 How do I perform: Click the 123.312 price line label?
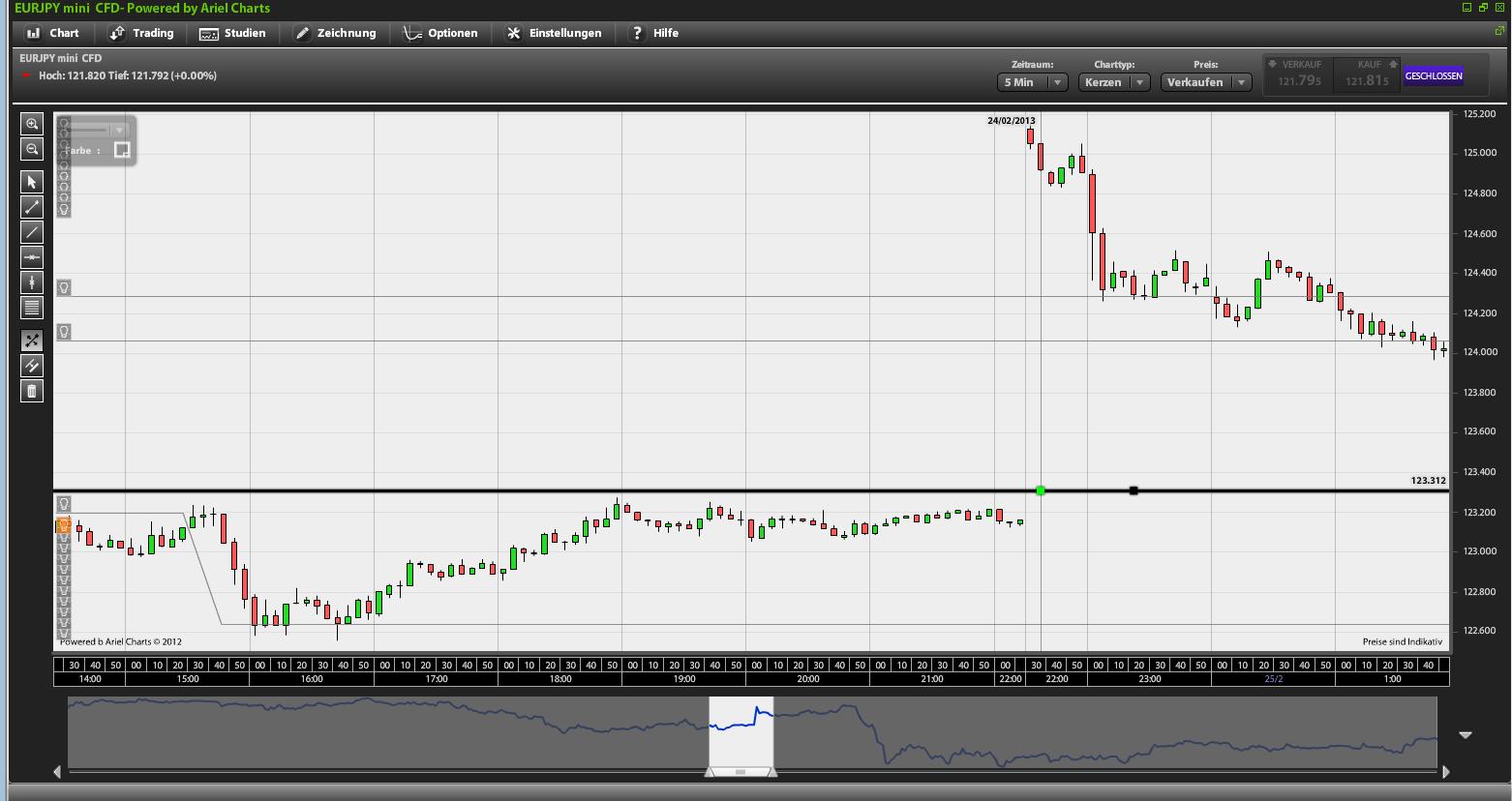coord(1428,480)
